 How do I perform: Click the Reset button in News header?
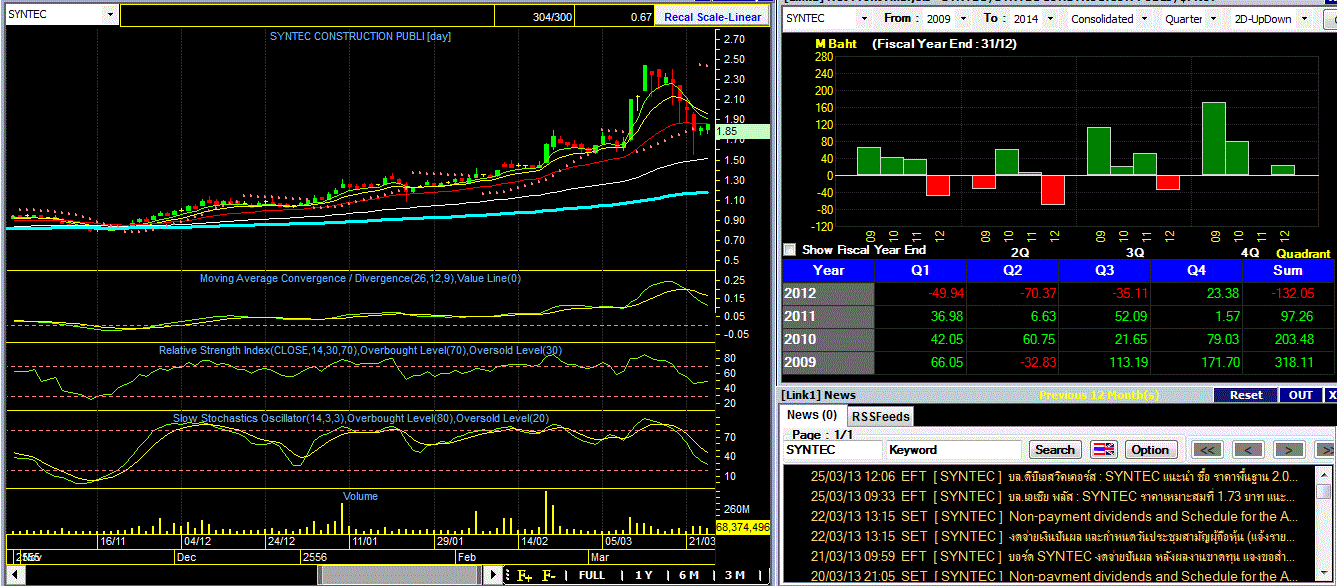point(1246,395)
